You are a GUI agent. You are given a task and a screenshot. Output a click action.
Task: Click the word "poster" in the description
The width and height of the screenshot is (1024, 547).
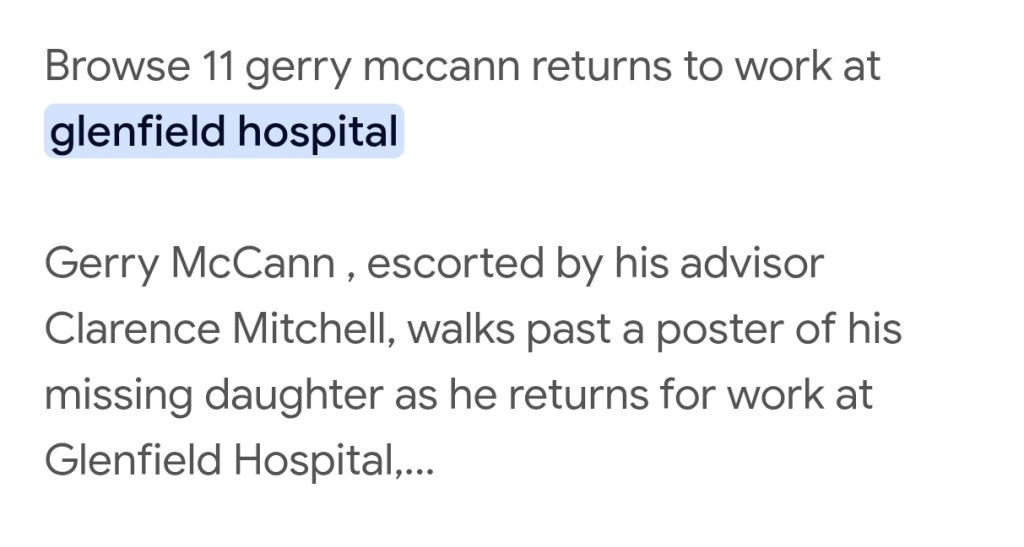(714, 329)
